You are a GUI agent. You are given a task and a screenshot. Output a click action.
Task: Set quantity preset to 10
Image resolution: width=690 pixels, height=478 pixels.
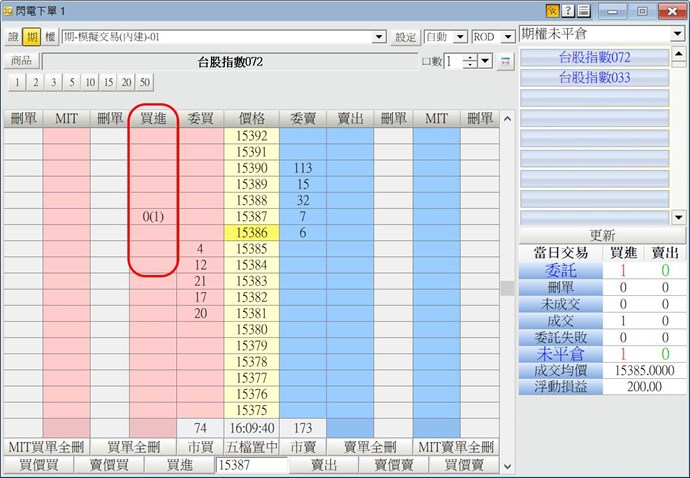[90, 82]
